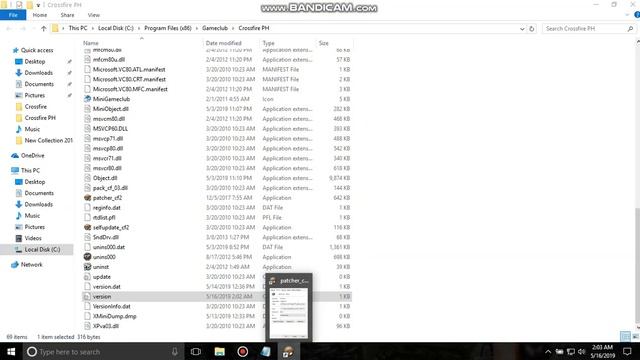Switch to details view layout icon
The height and width of the screenshot is (360, 640).
(625, 336)
